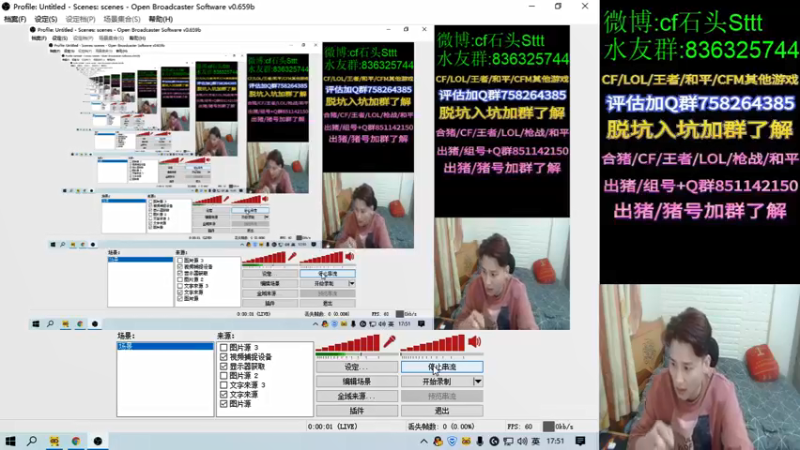Mute desktop audio via the speaker icon
This screenshot has height=450, width=800.
pyautogui.click(x=474, y=342)
